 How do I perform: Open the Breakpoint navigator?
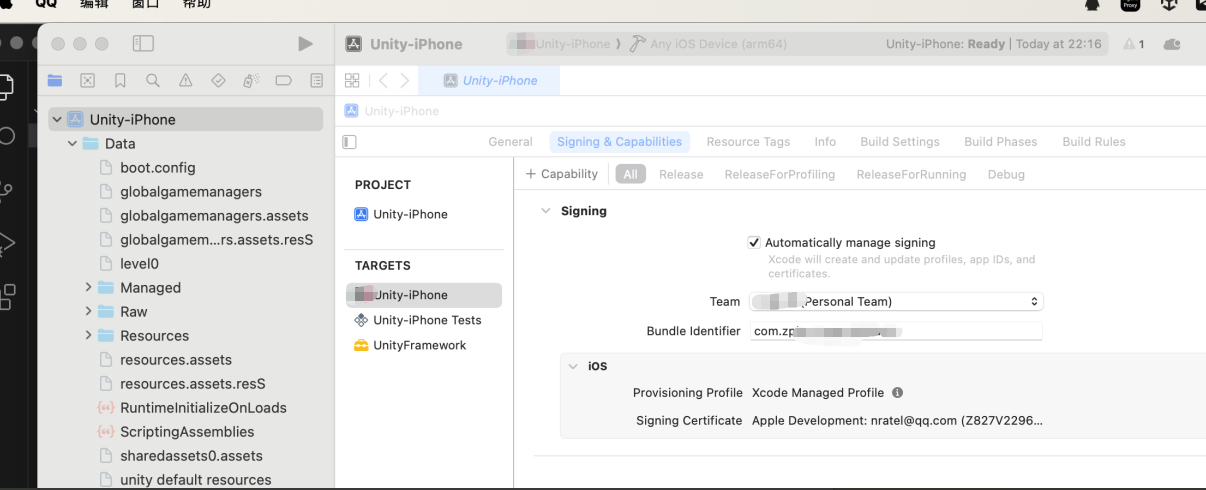coord(283,80)
